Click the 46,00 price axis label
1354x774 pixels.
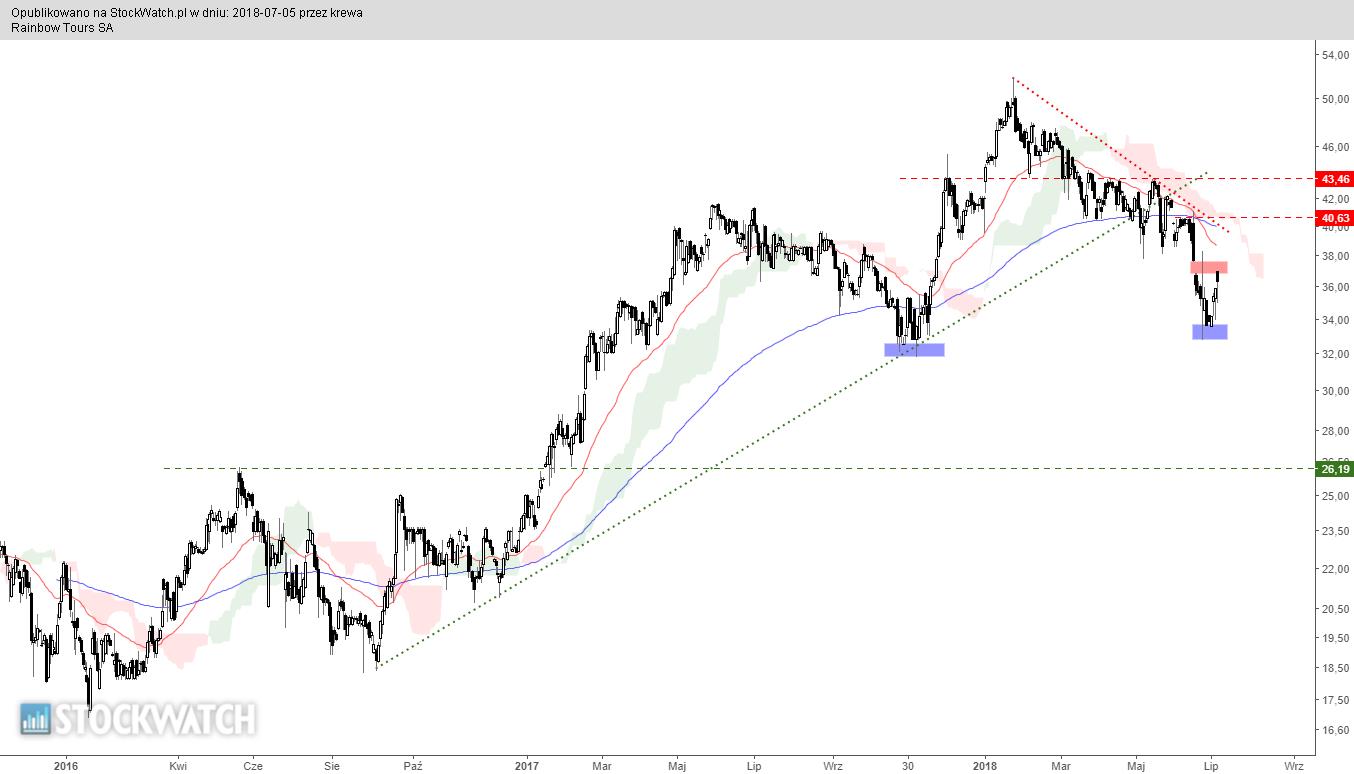click(x=1336, y=147)
